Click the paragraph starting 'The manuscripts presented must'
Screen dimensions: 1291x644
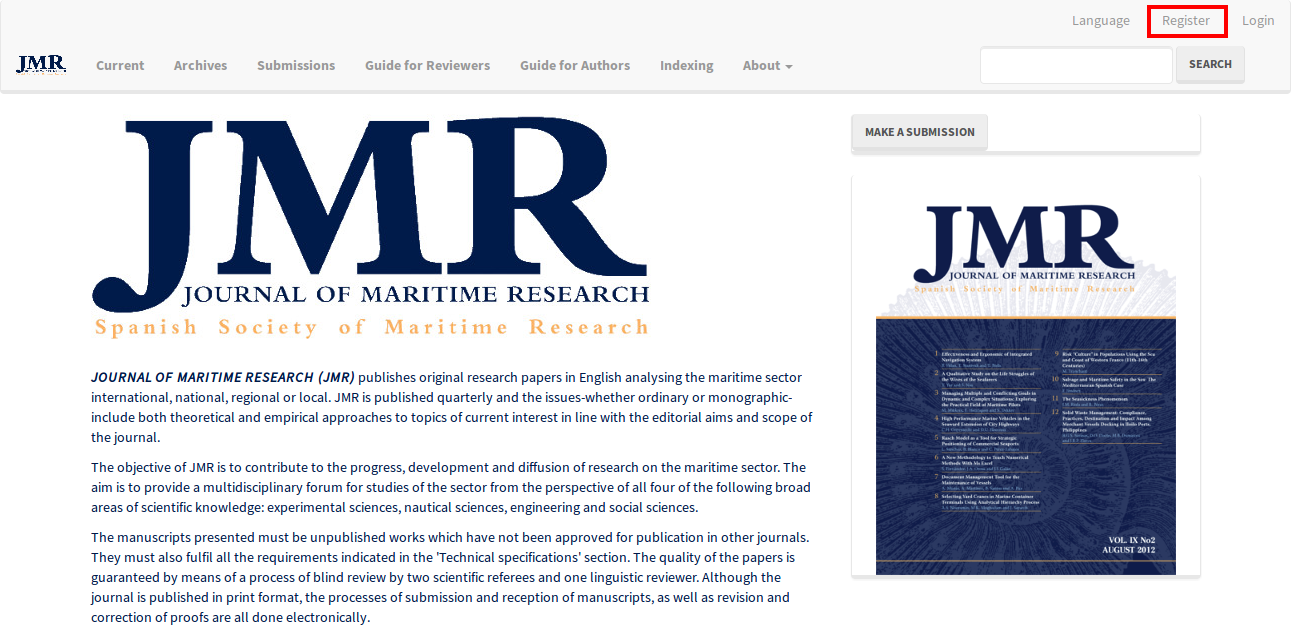(451, 577)
